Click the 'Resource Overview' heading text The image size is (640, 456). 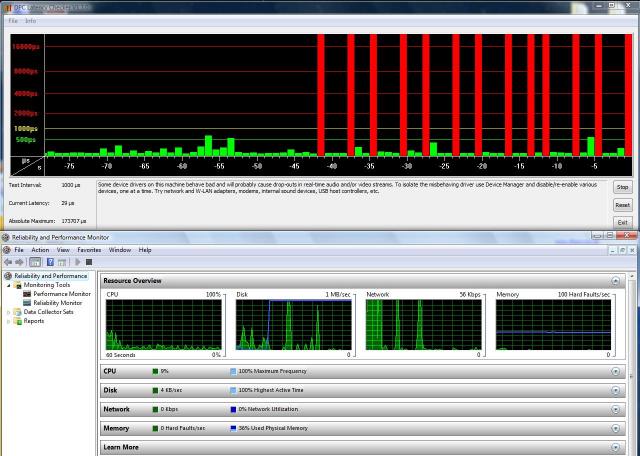[132, 281]
